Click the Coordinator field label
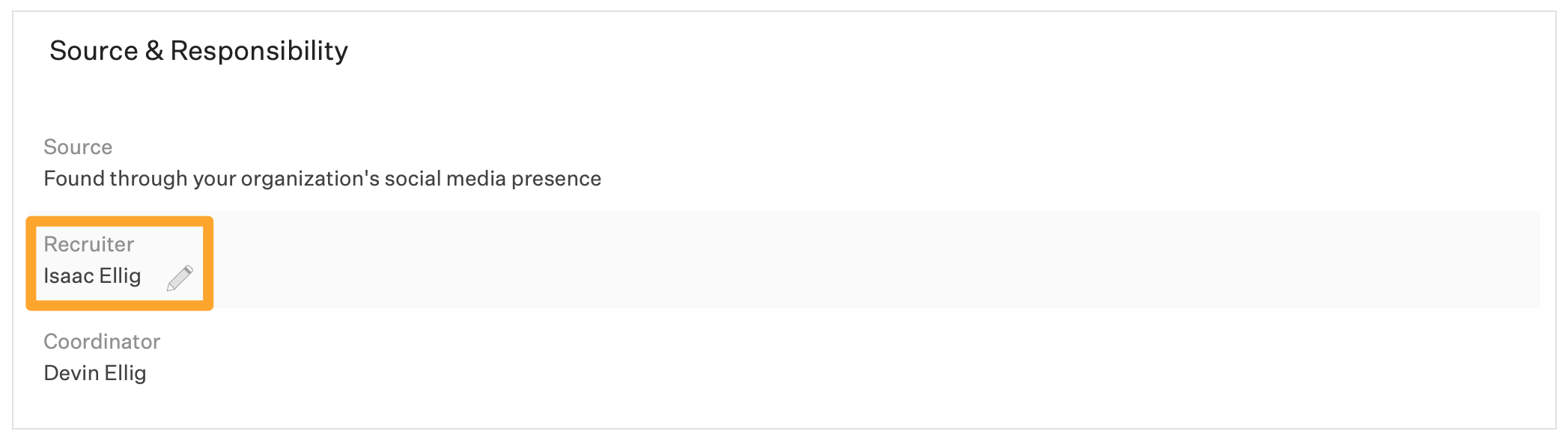The image size is (1568, 443). point(102,341)
